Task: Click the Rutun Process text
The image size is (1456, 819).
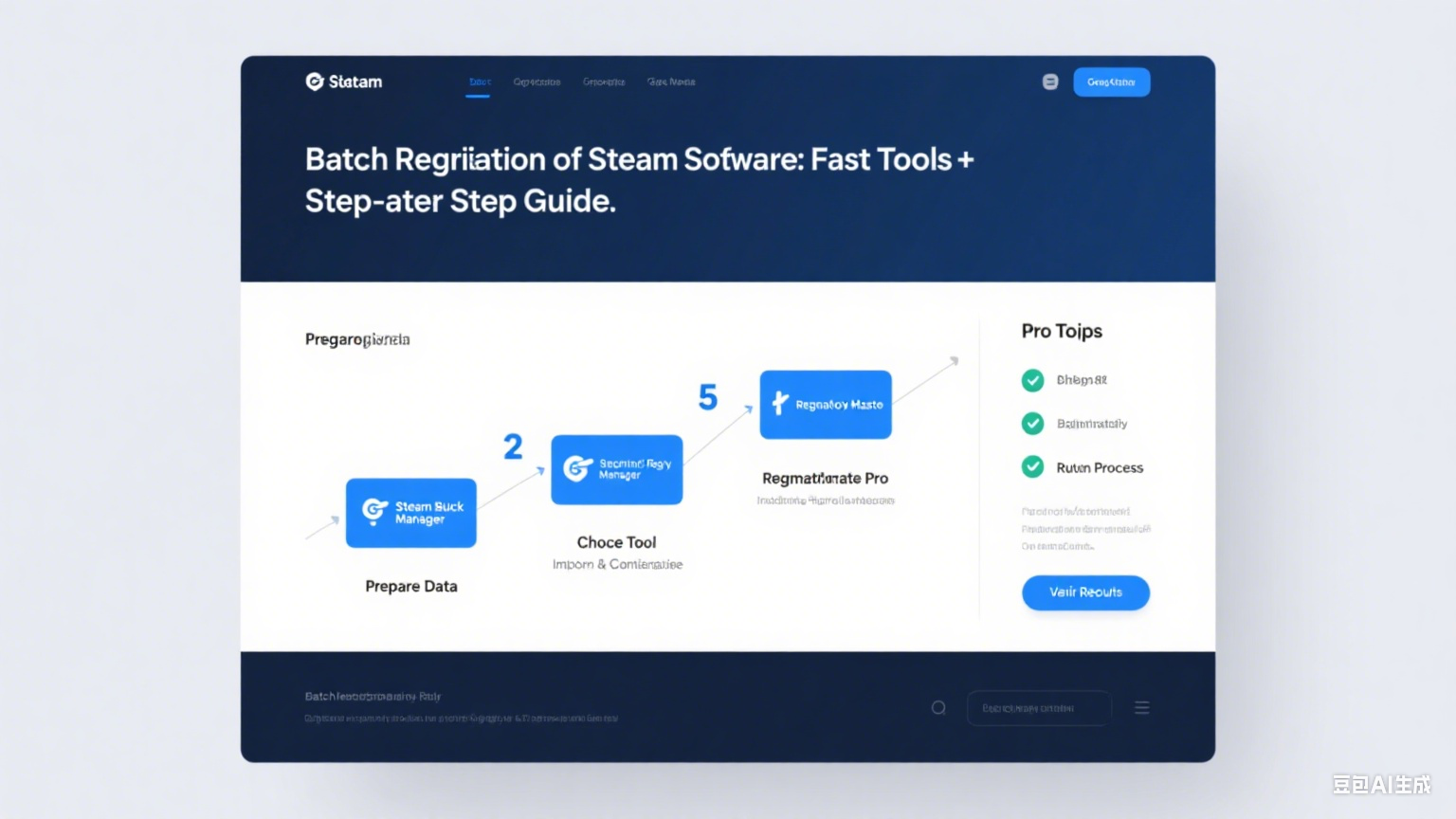Action: 1100,467
